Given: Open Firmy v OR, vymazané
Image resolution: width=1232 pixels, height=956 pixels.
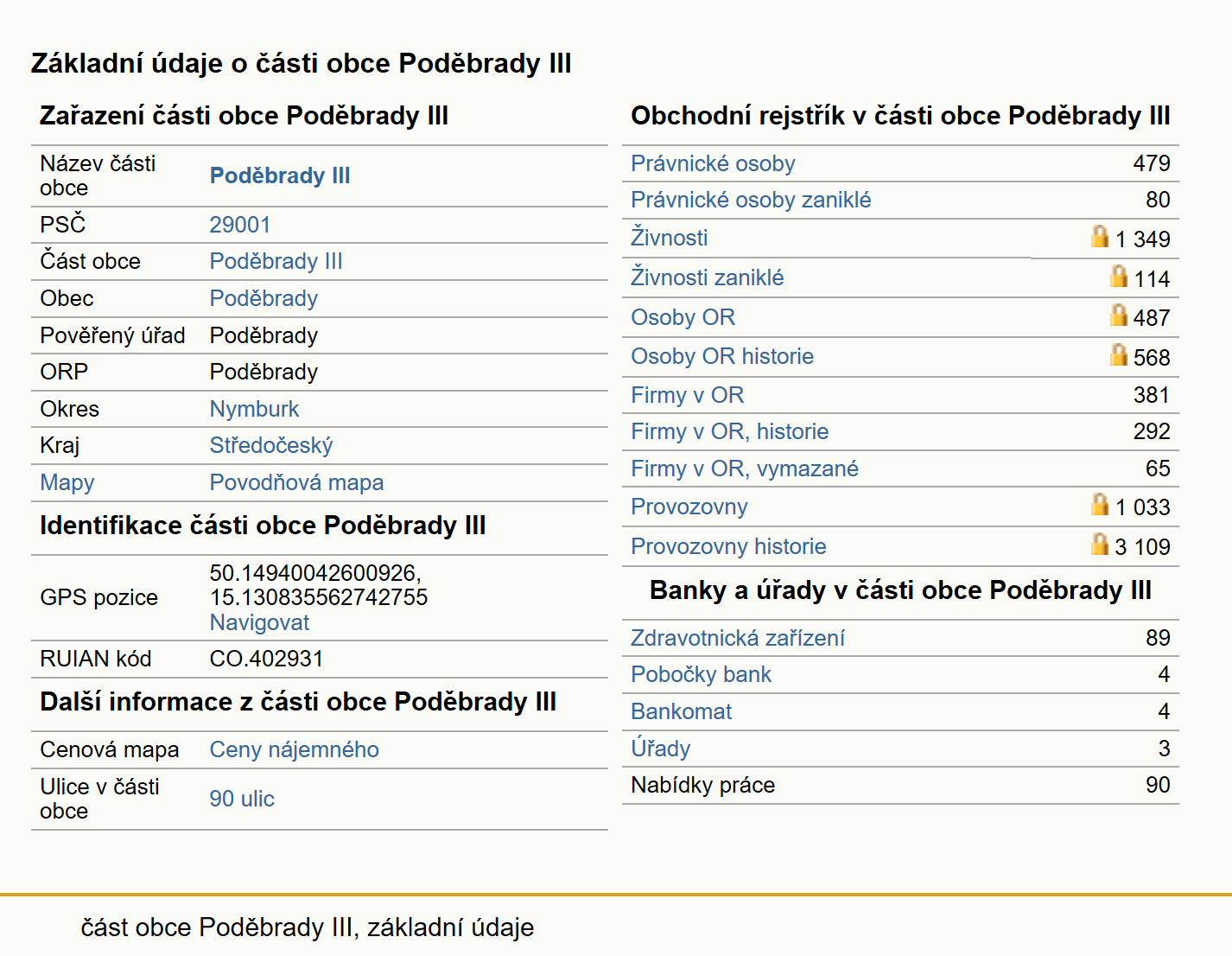Looking at the screenshot, I should tap(745, 468).
